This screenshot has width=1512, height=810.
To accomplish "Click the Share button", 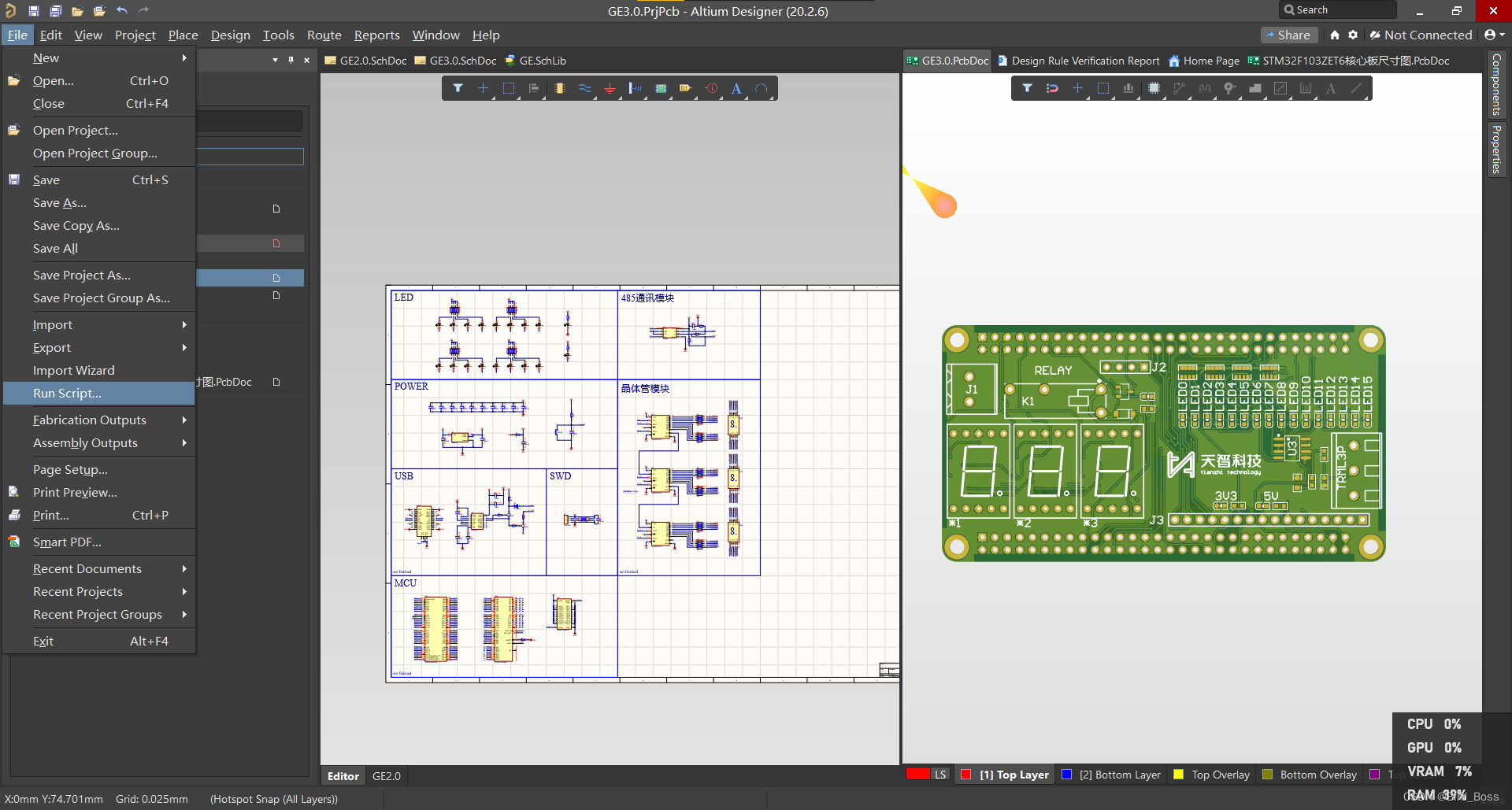I will (1288, 35).
